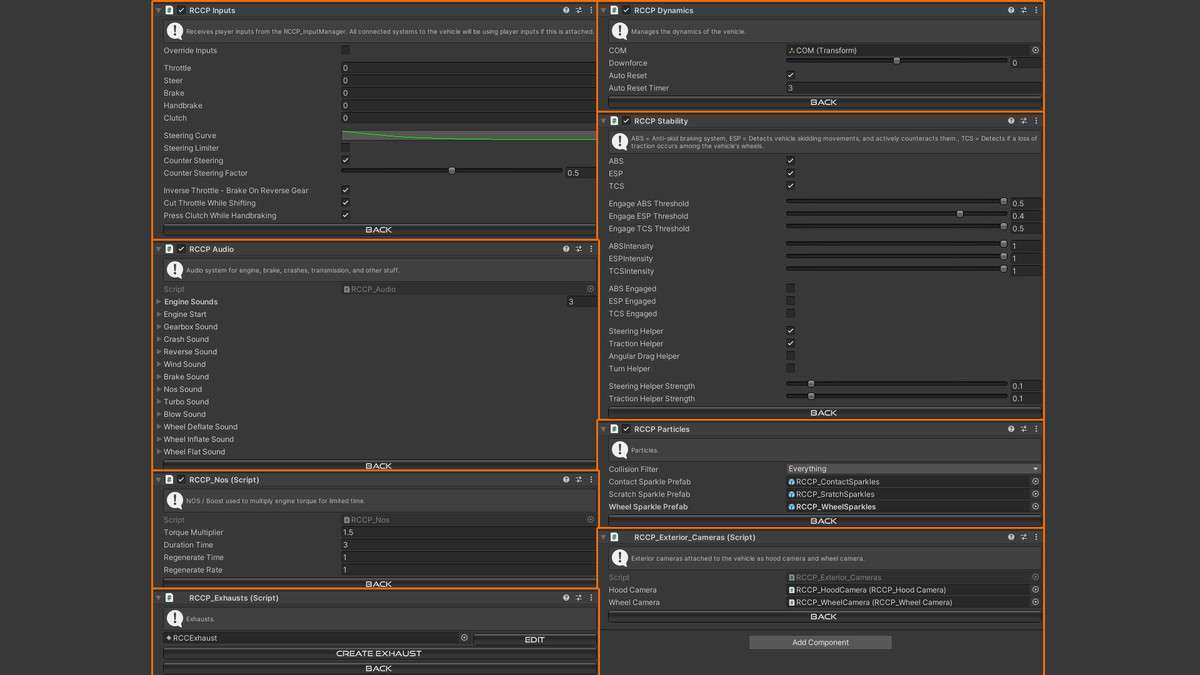The image size is (1200, 675).
Task: Open object picker for Wheel Camera field
Action: 1035,603
